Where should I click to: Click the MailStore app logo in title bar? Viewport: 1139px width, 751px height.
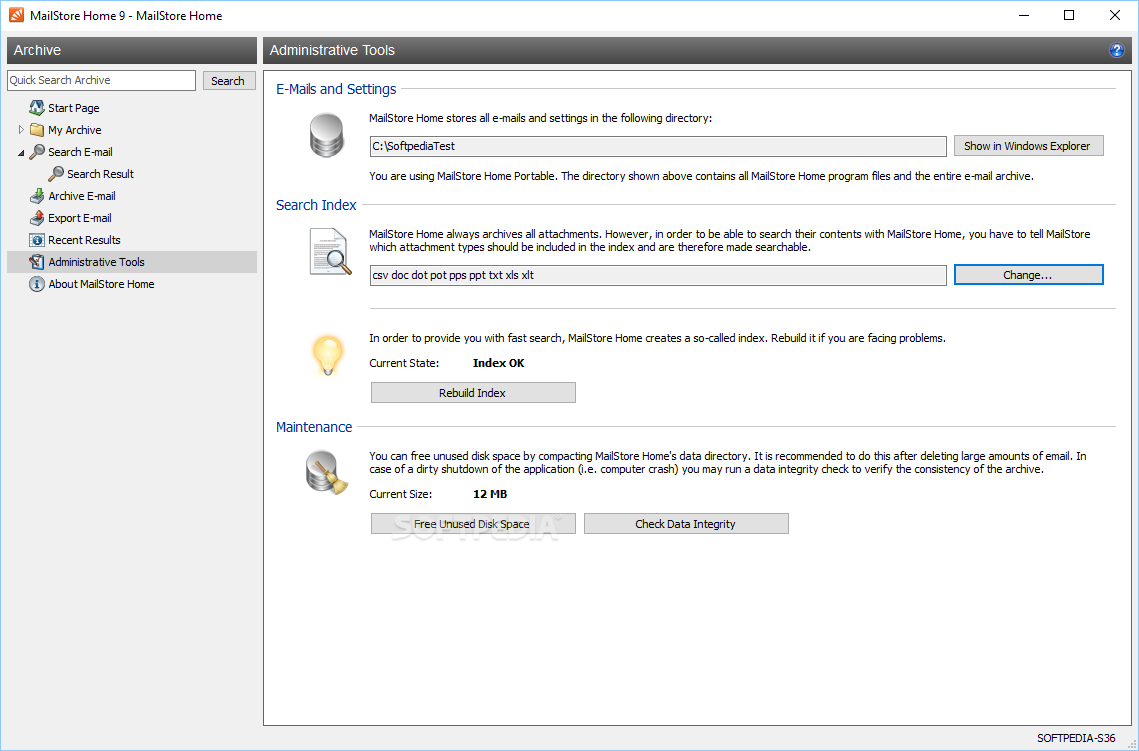(x=16, y=15)
